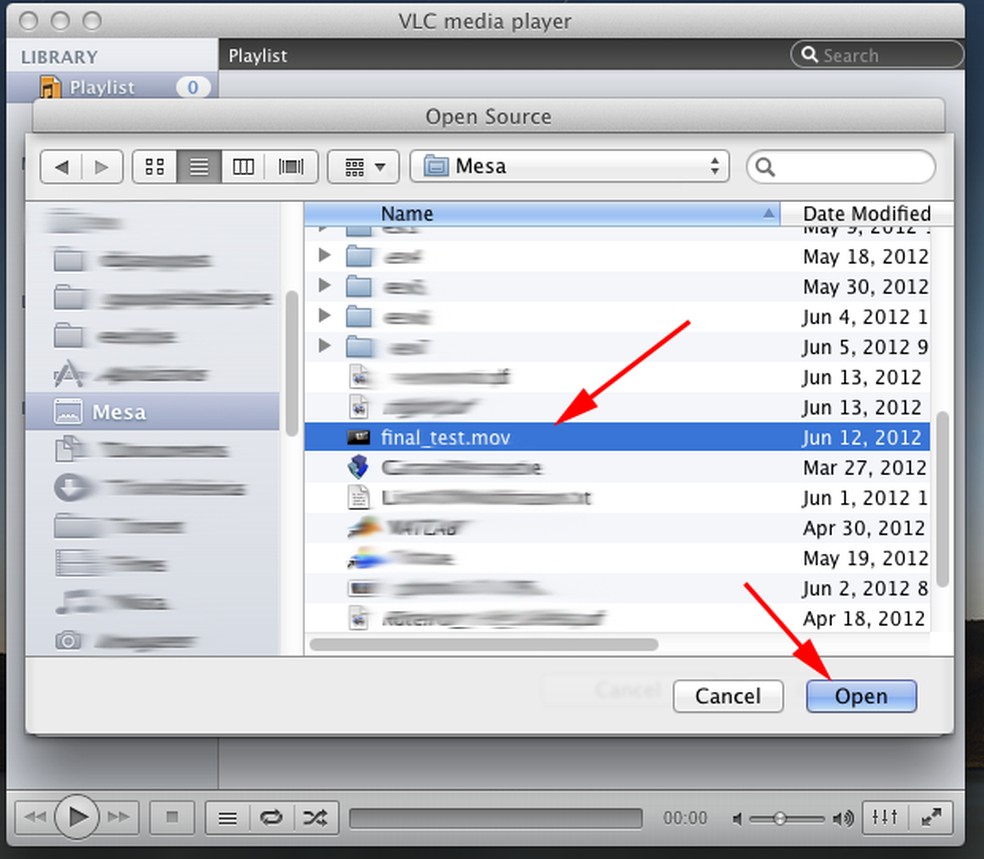
Task: Open the Mesa folder location popup
Action: (x=569, y=166)
